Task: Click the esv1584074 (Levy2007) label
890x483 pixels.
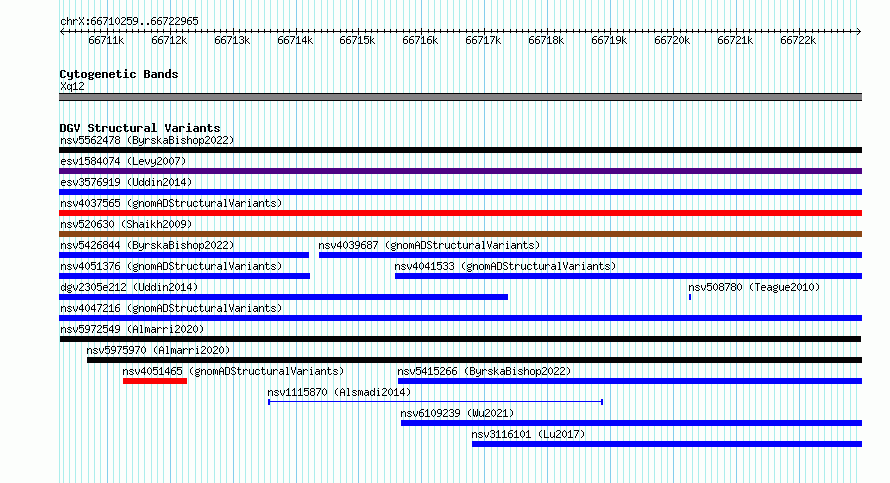Action: [x=123, y=161]
